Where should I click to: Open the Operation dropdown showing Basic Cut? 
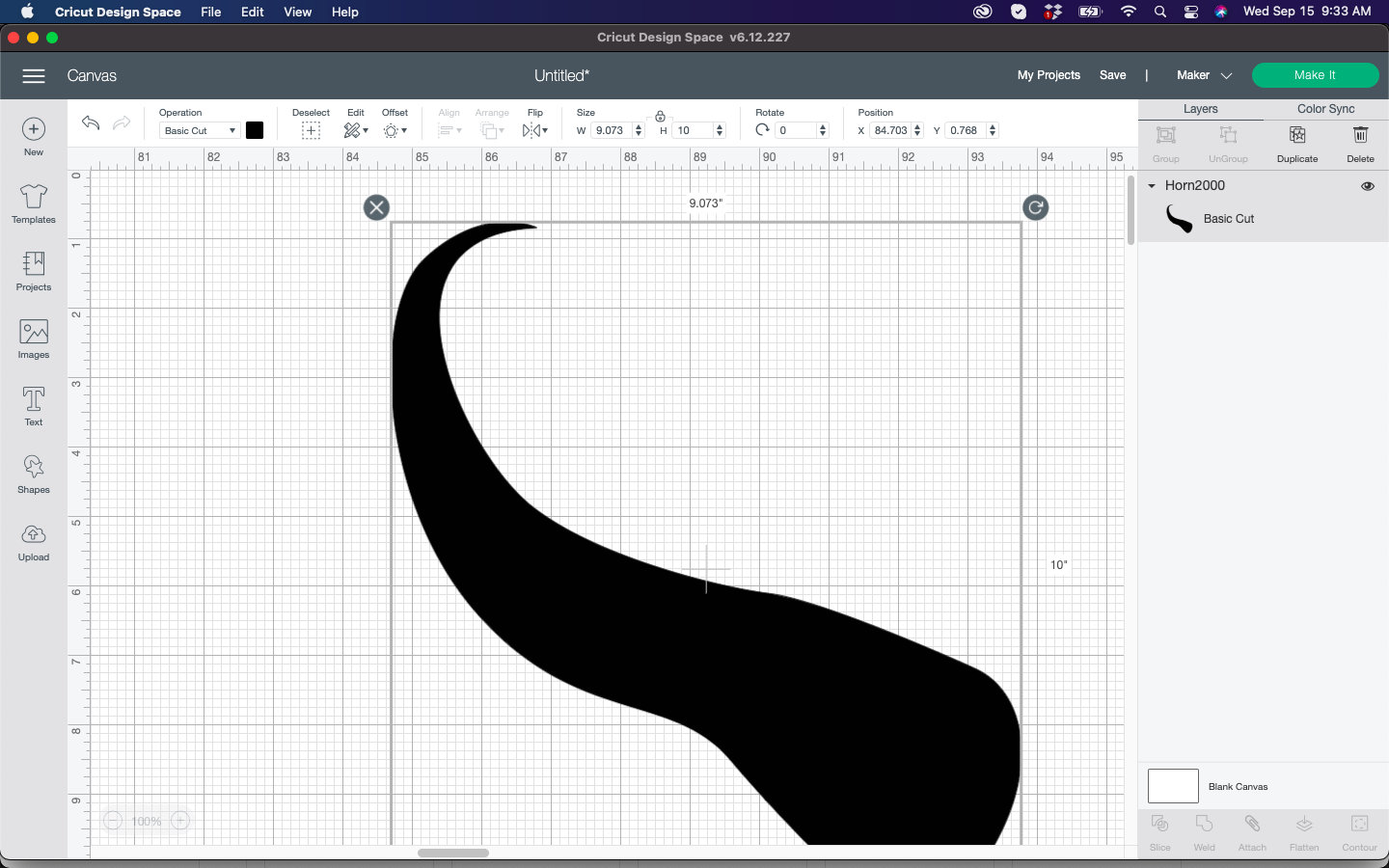199,130
